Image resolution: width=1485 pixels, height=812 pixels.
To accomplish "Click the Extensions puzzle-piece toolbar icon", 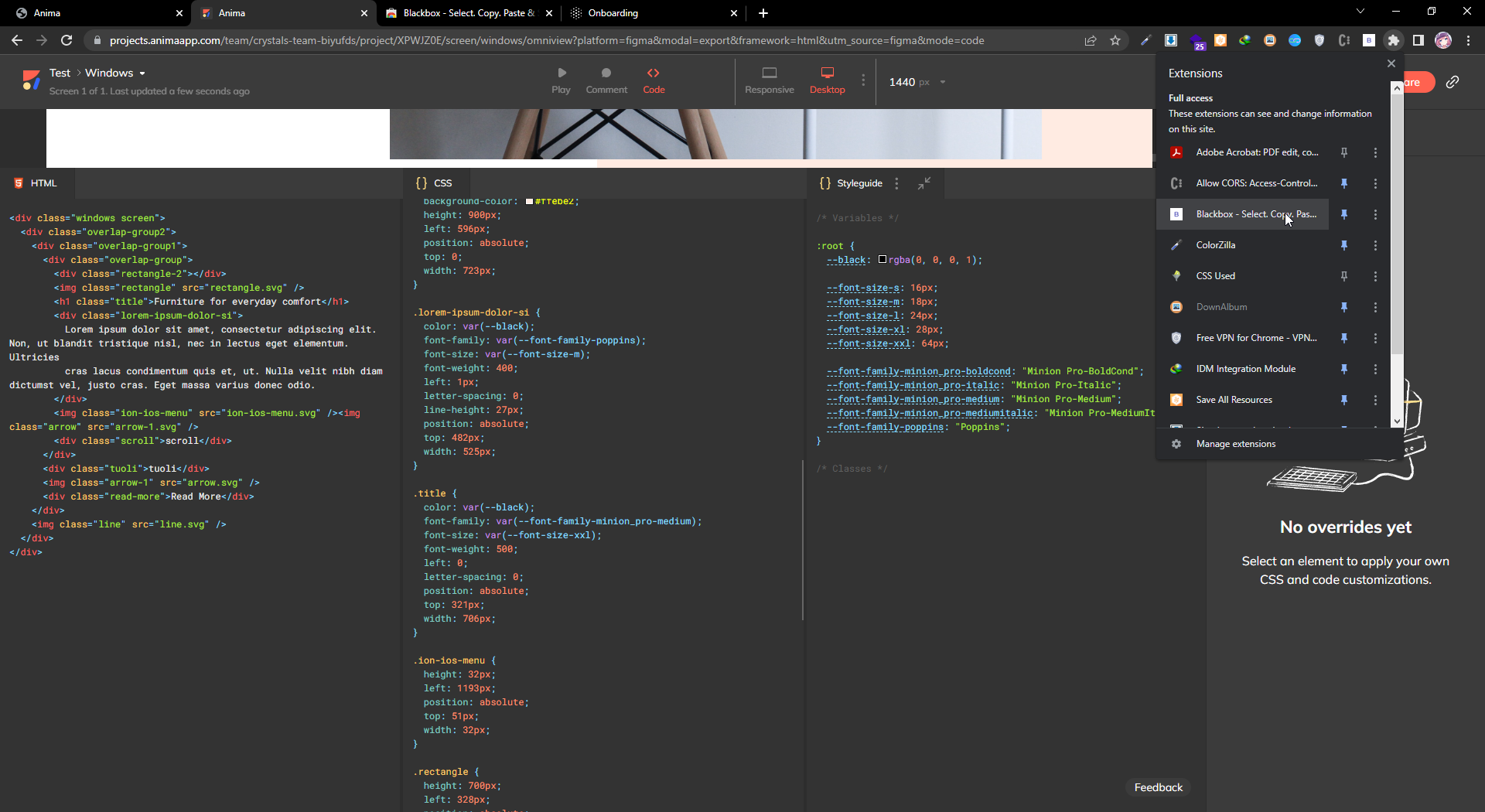I will tap(1394, 40).
